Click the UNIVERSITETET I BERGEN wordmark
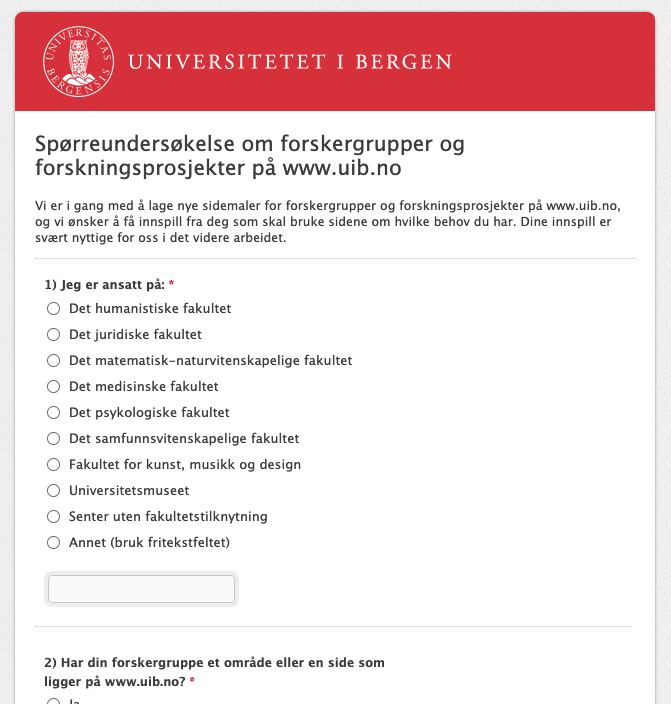The width and height of the screenshot is (671, 704). point(290,62)
